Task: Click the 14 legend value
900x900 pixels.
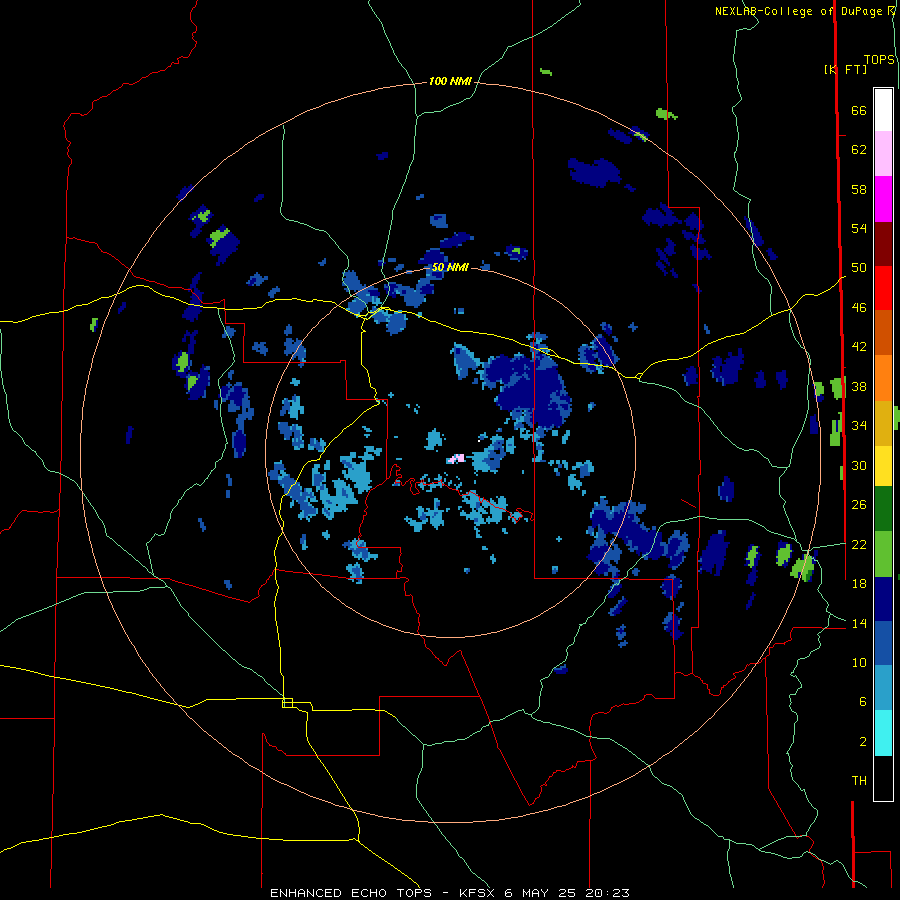Action: tap(859, 623)
